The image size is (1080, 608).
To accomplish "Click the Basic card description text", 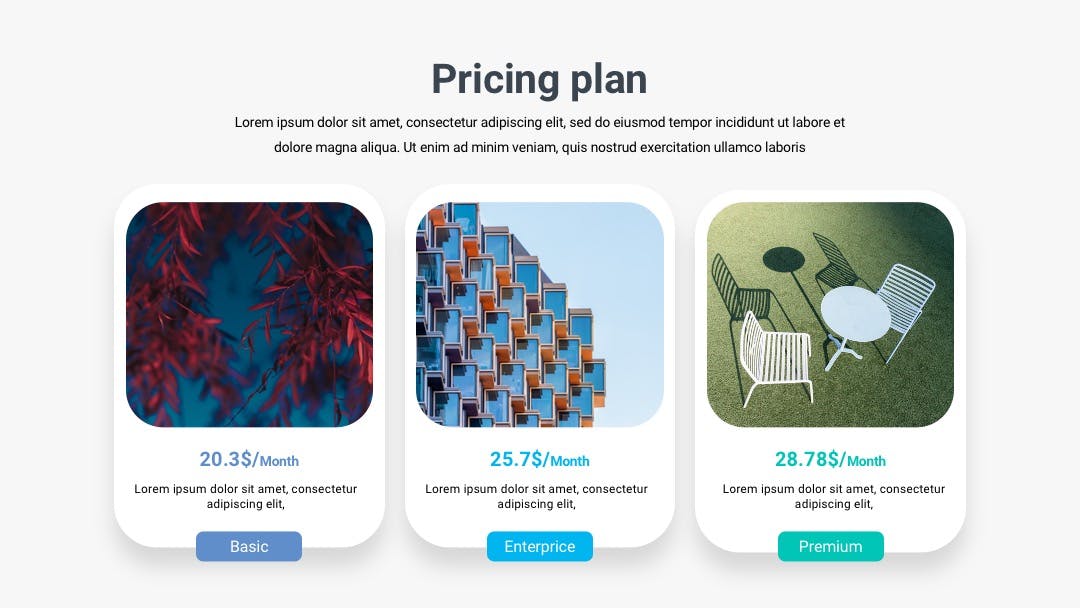I will tap(246, 496).
